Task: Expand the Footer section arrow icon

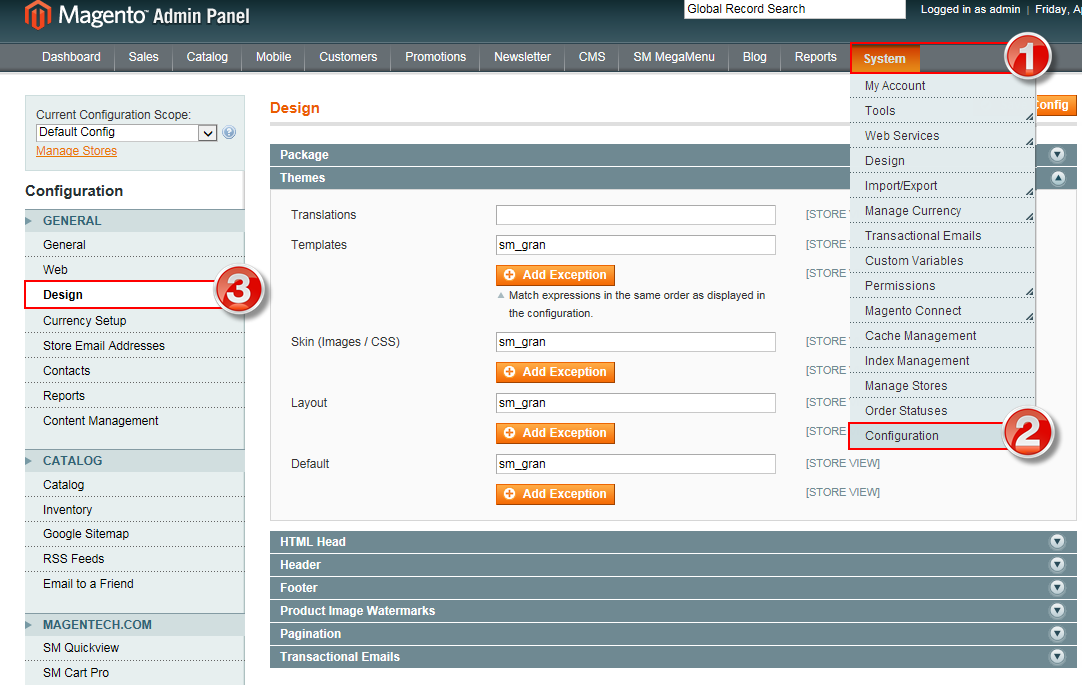Action: [1057, 588]
